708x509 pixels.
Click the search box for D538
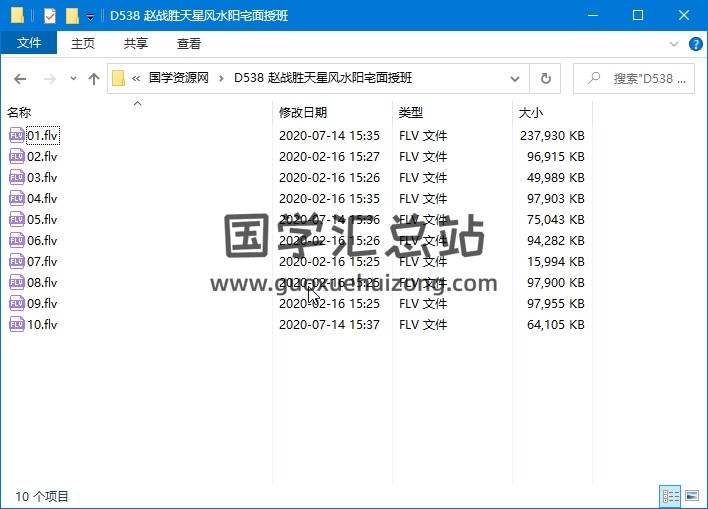pyautogui.click(x=633, y=79)
